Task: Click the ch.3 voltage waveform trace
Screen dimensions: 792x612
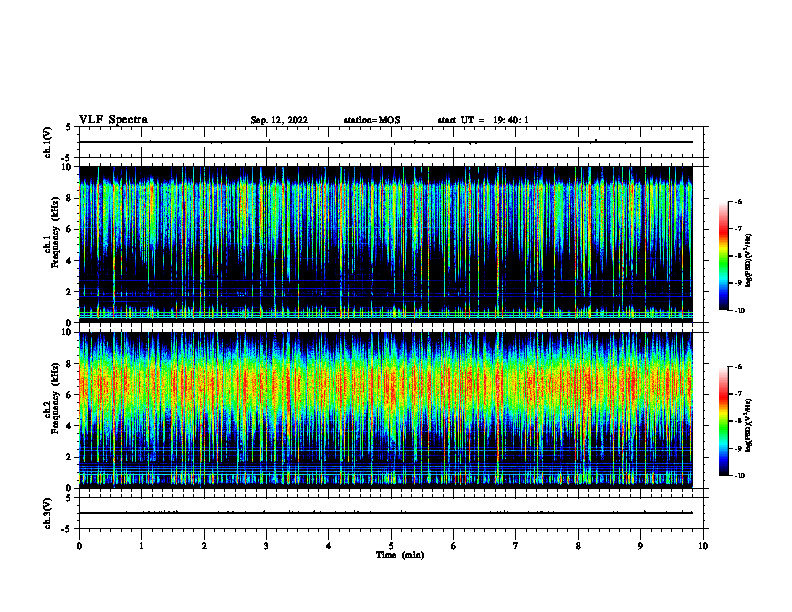Action: pos(385,513)
